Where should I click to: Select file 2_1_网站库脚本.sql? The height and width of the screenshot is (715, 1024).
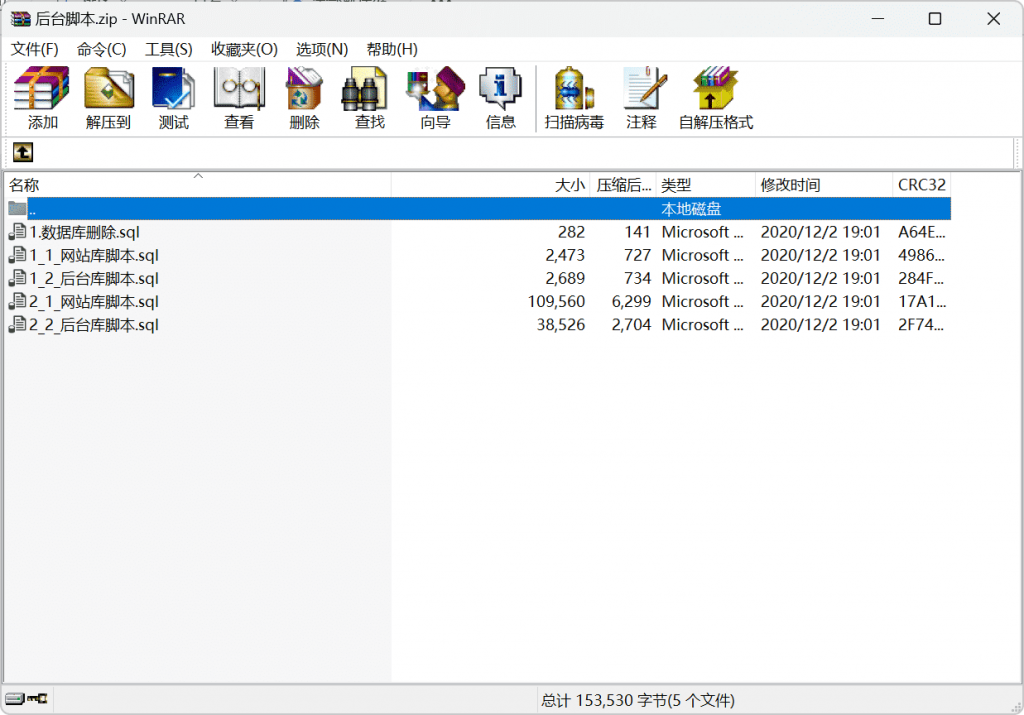(x=93, y=302)
